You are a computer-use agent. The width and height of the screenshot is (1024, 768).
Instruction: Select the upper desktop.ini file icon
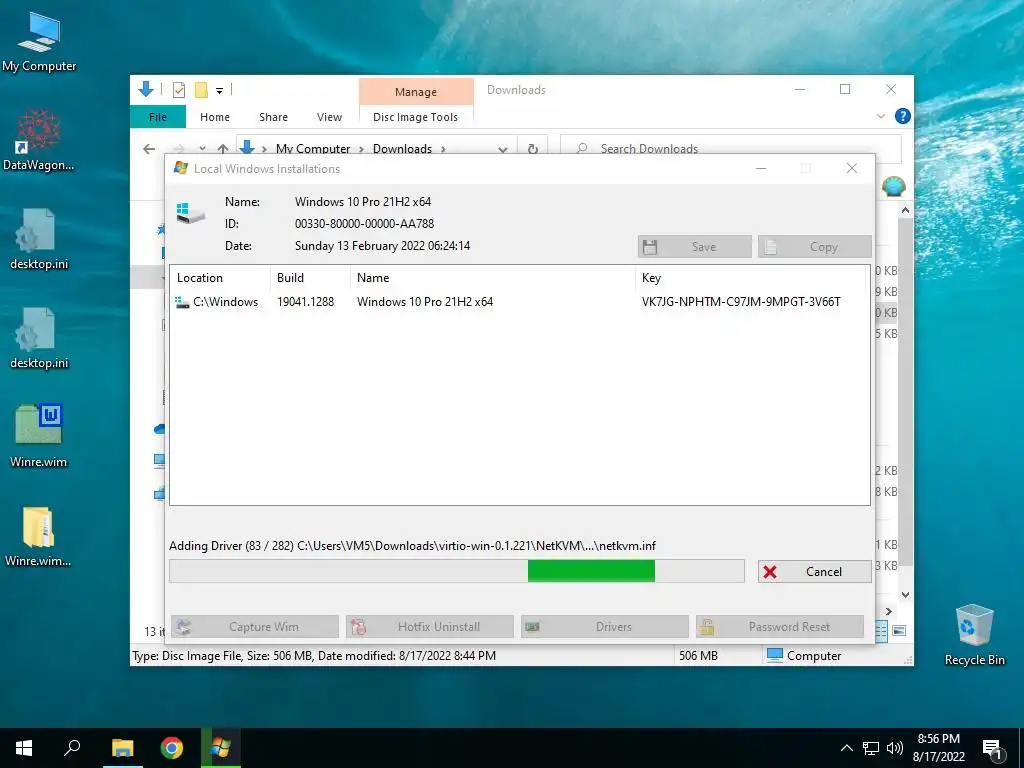(x=39, y=239)
